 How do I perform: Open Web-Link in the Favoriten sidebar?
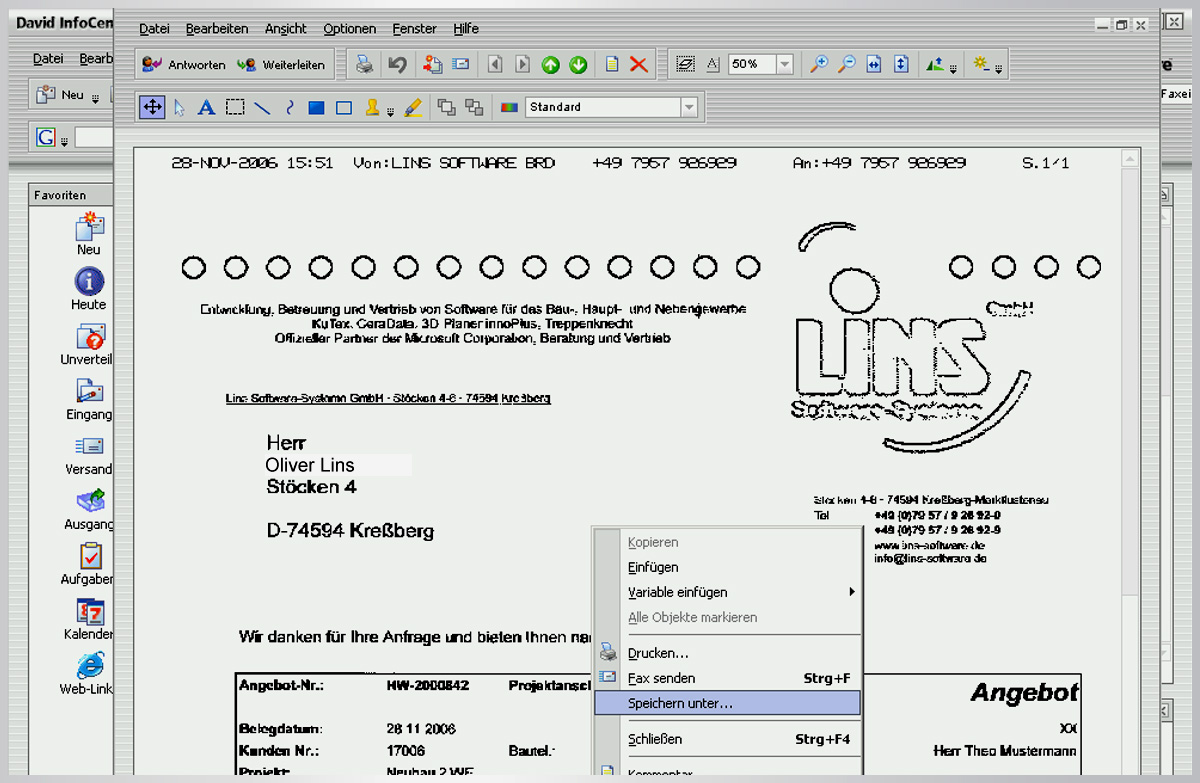(x=89, y=673)
